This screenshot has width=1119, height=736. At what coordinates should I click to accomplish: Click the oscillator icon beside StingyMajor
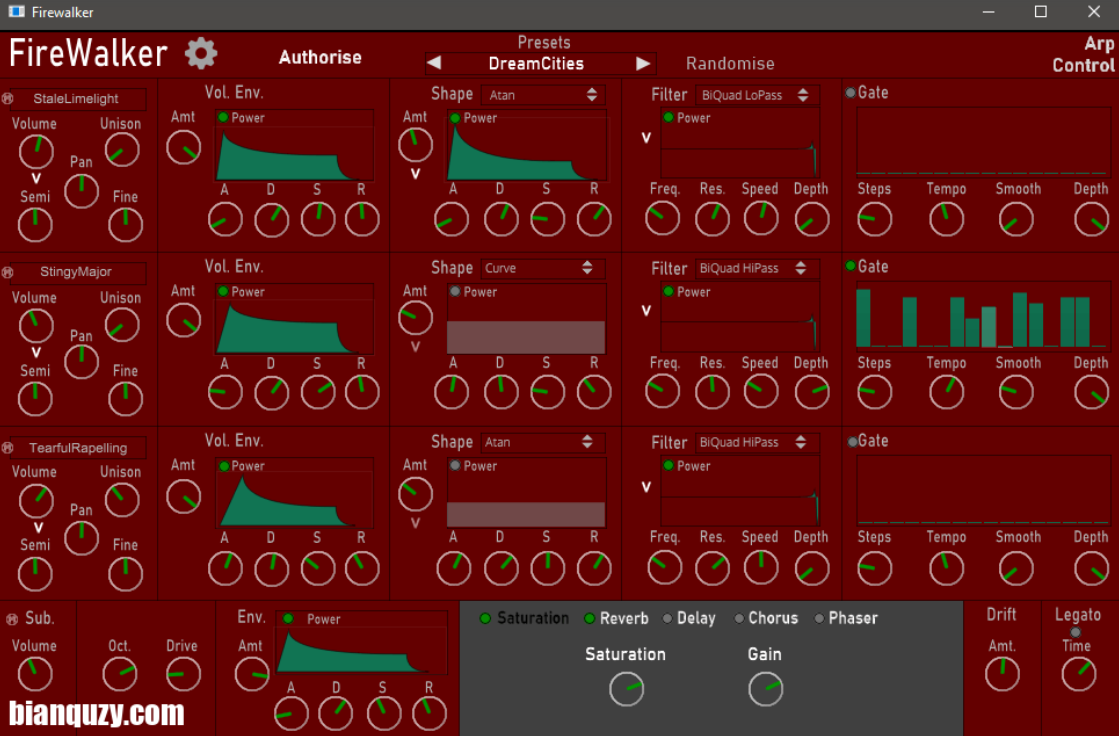coord(8,272)
